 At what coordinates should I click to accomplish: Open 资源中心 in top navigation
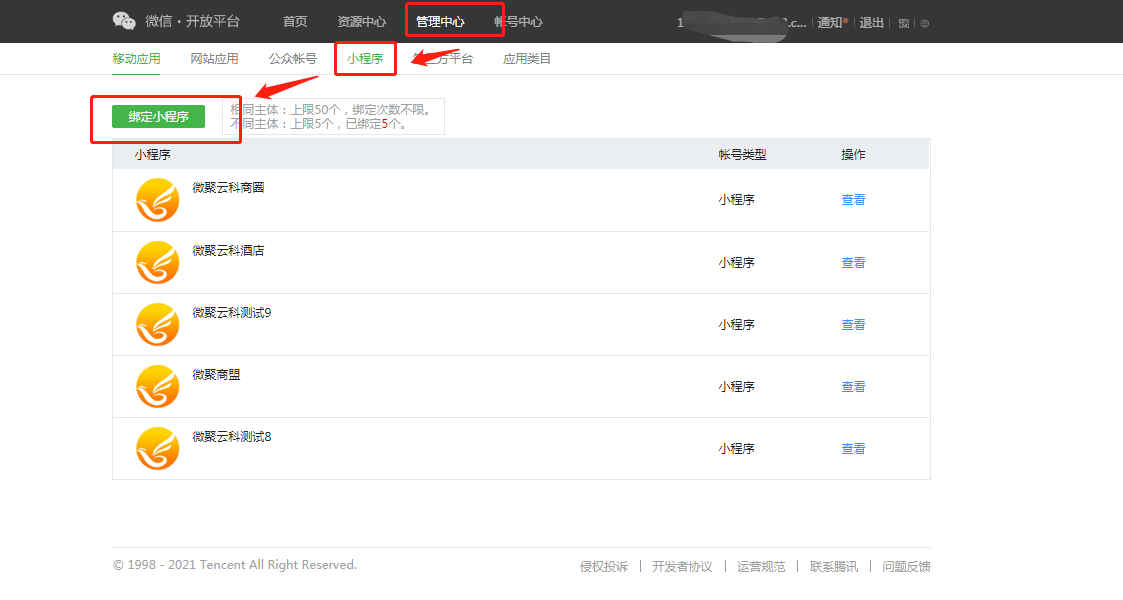tap(362, 21)
